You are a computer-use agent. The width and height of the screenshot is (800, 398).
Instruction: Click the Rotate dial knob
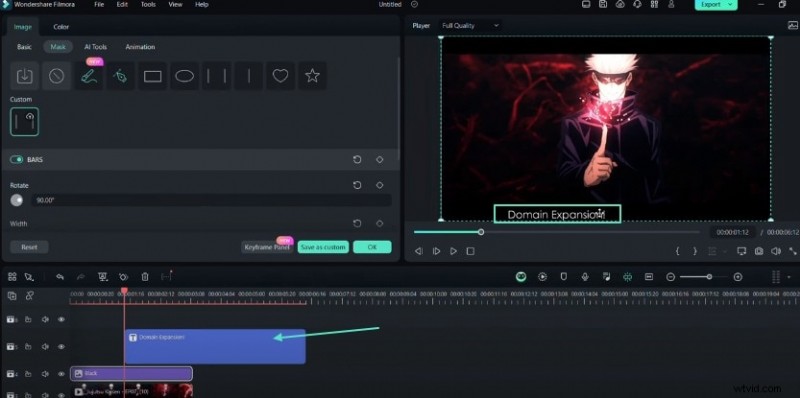(17, 200)
